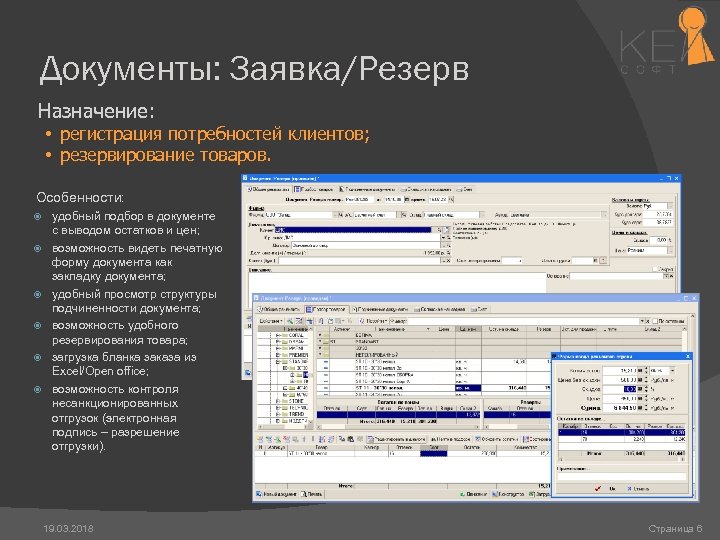Switch to Общие реквизиты tab in front window

coord(280,309)
